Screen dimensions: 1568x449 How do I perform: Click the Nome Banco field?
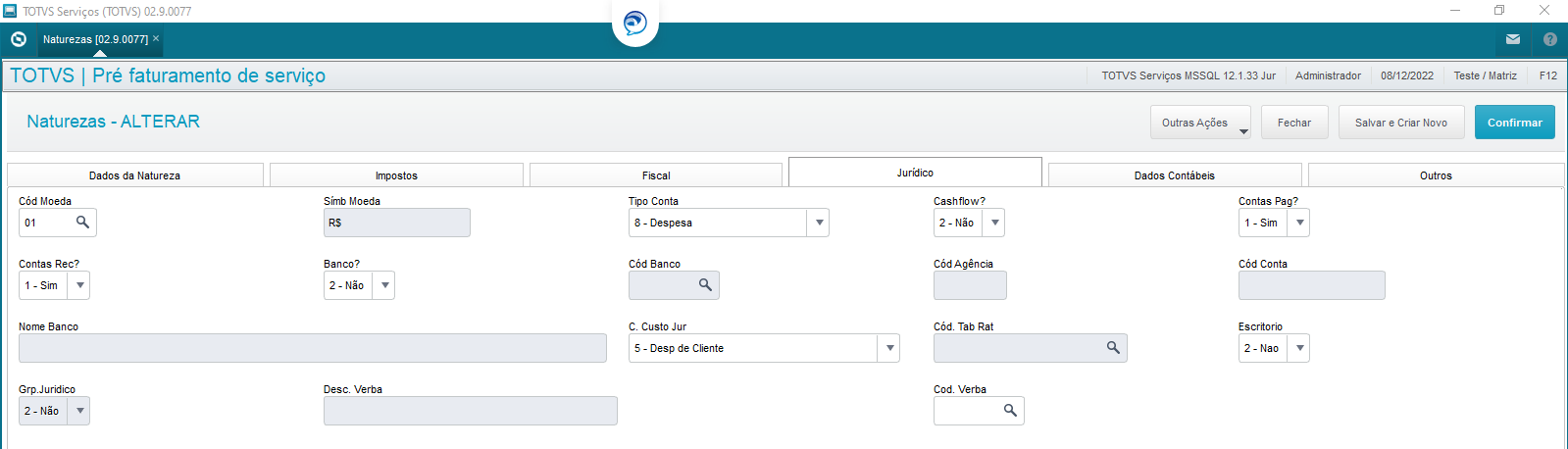[313, 348]
